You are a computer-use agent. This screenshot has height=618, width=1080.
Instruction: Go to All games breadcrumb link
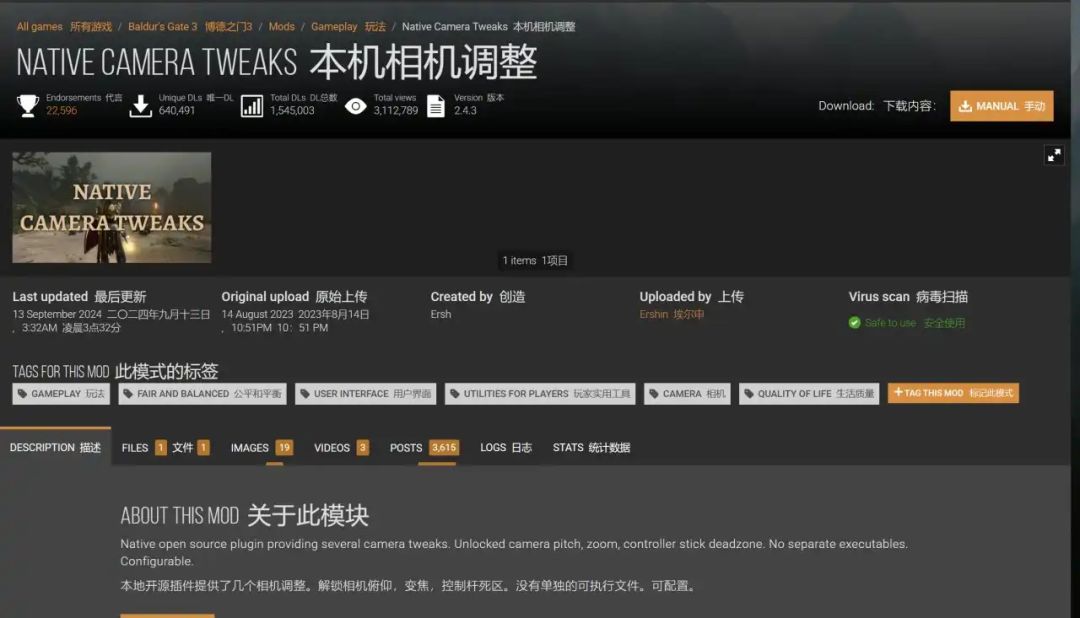[64, 27]
